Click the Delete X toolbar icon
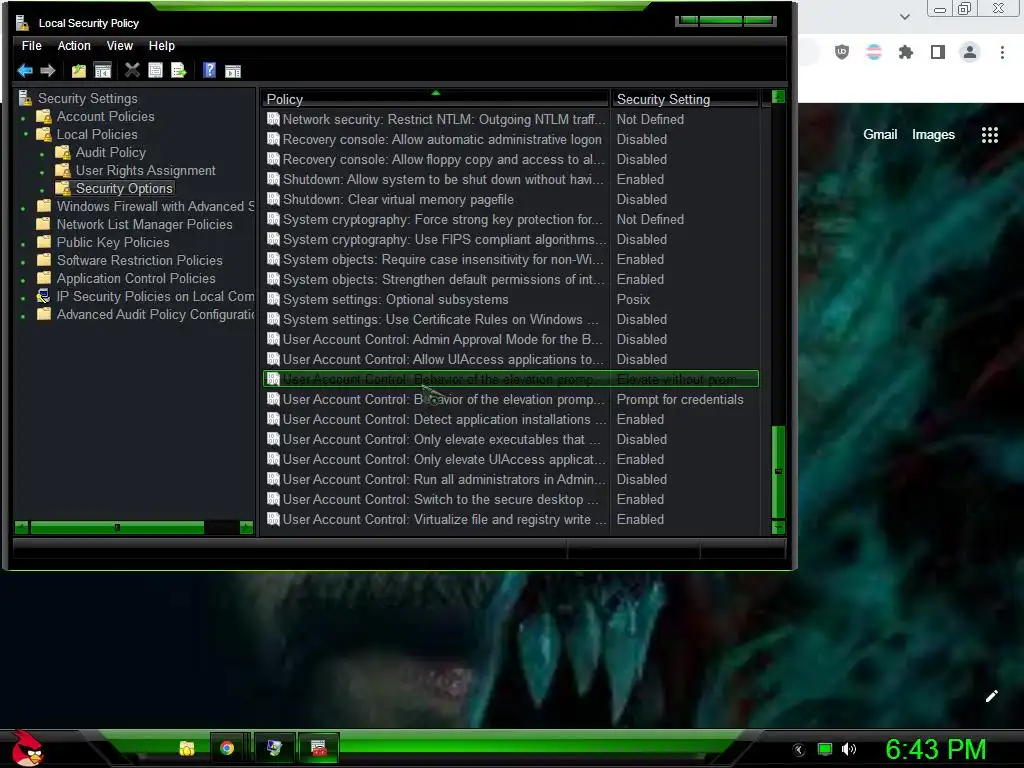This screenshot has height=768, width=1024. pos(133,70)
